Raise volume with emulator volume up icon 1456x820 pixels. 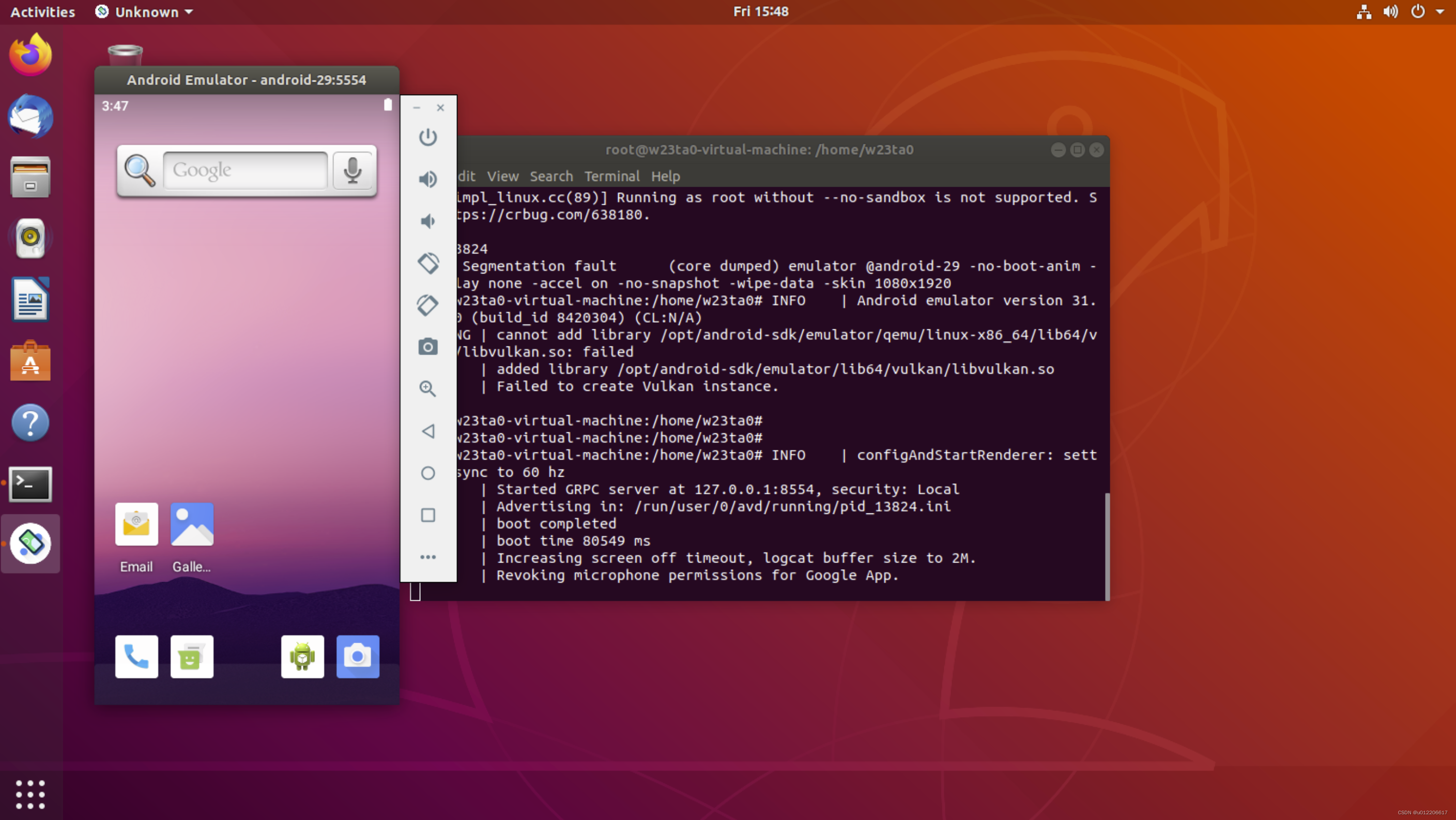click(428, 179)
